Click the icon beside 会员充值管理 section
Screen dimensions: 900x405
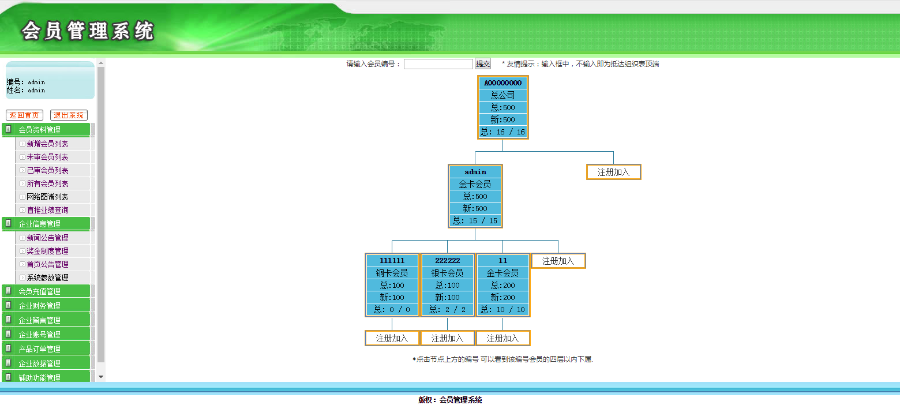point(8,291)
